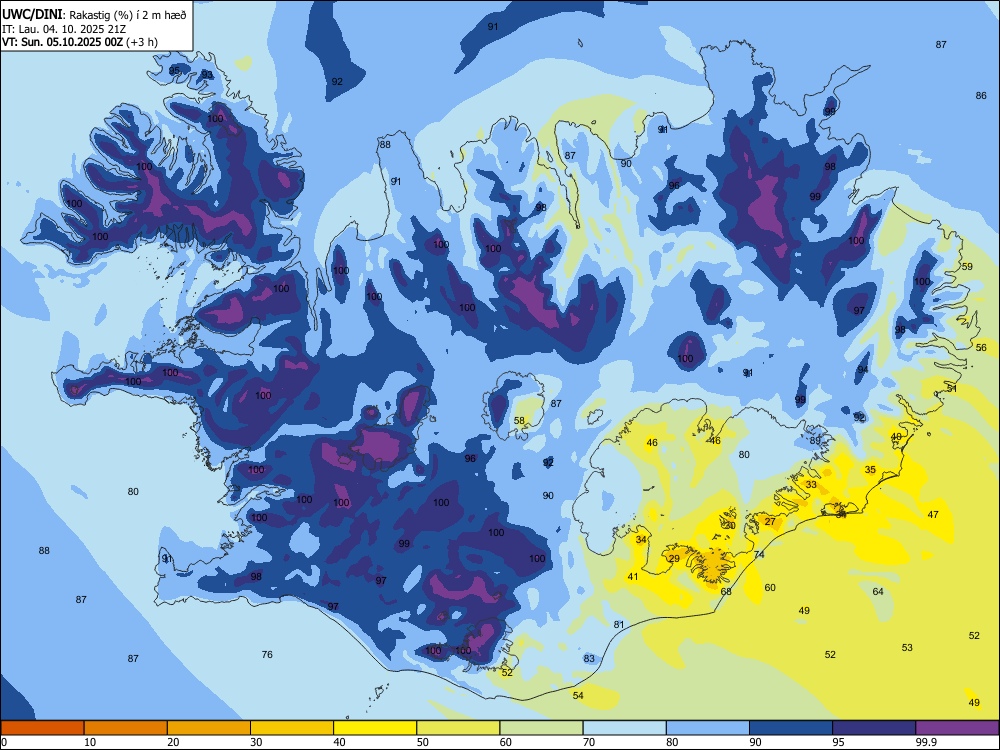Click the bright yellow 40–50 legend segment
This screenshot has width=1000, height=750.
point(375,728)
